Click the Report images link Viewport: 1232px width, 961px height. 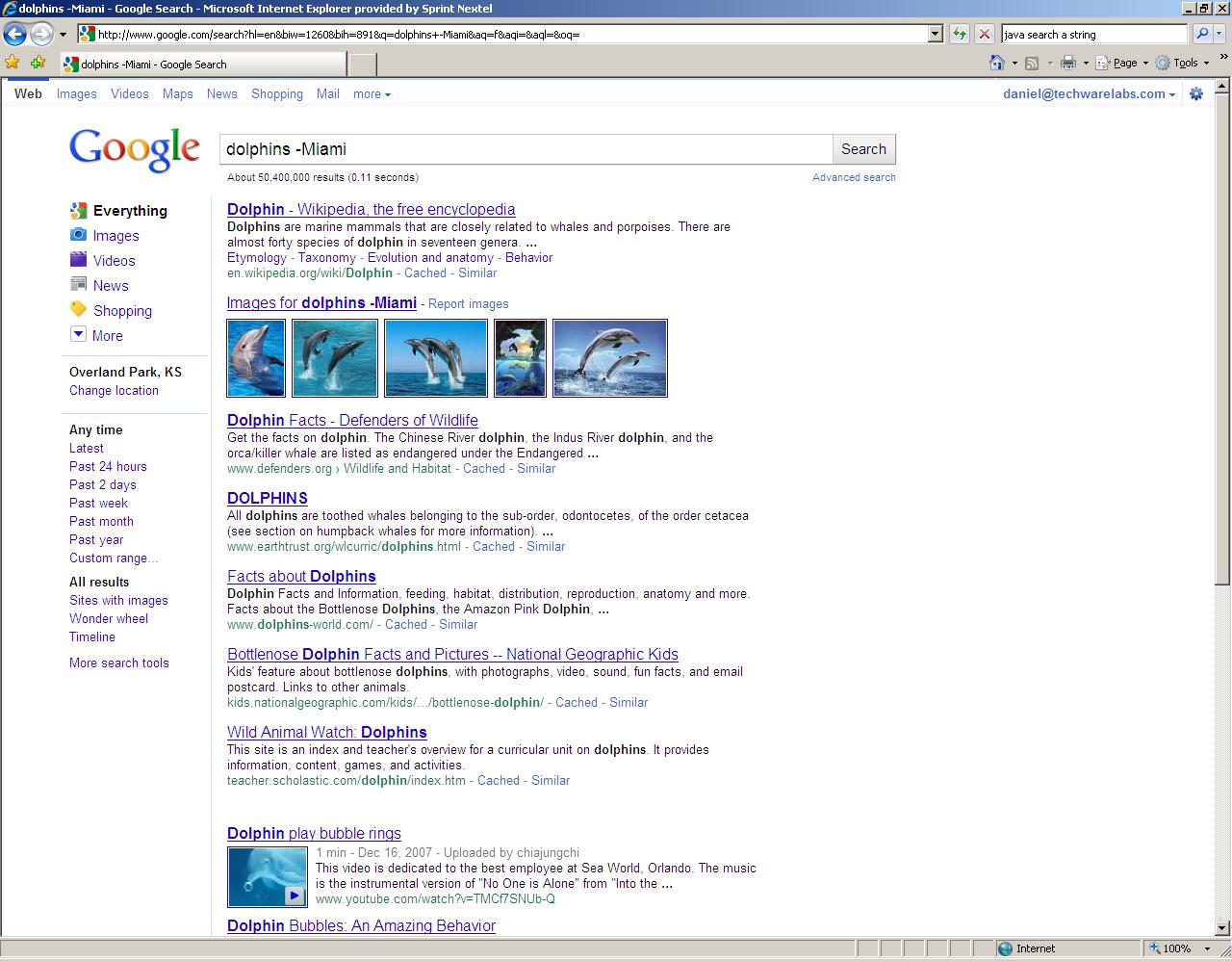click(x=469, y=304)
